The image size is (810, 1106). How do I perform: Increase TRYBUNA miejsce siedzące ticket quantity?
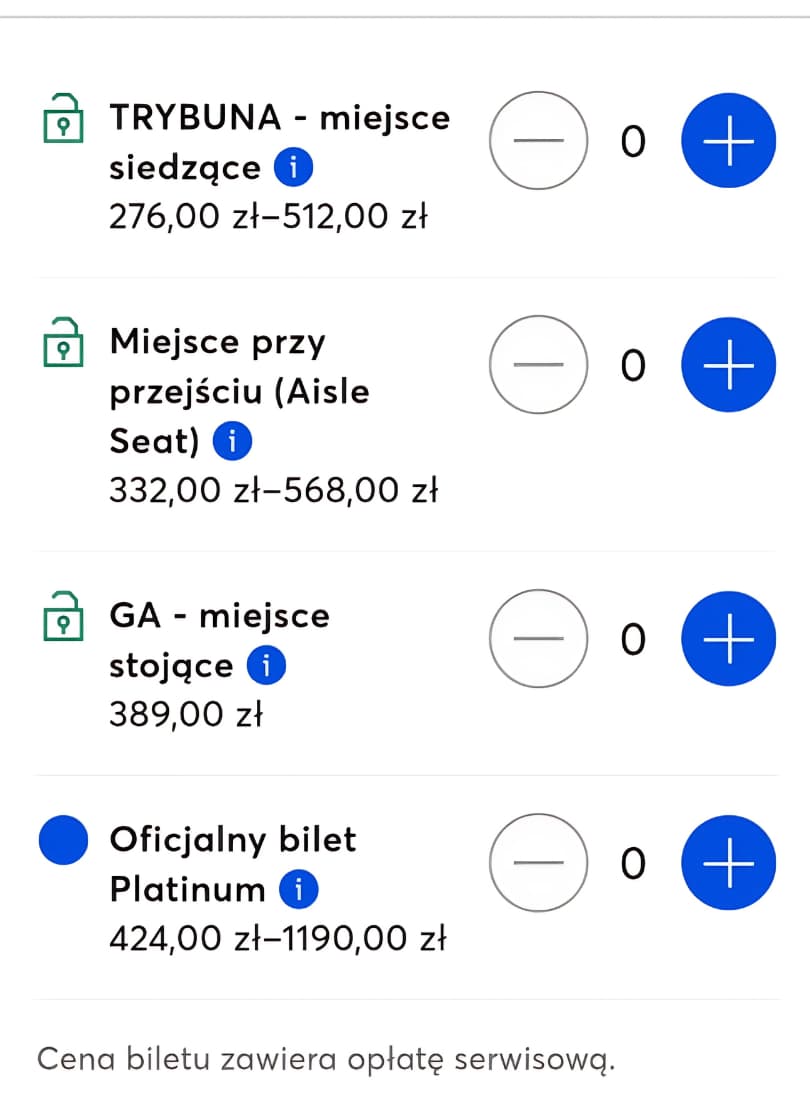728,143
